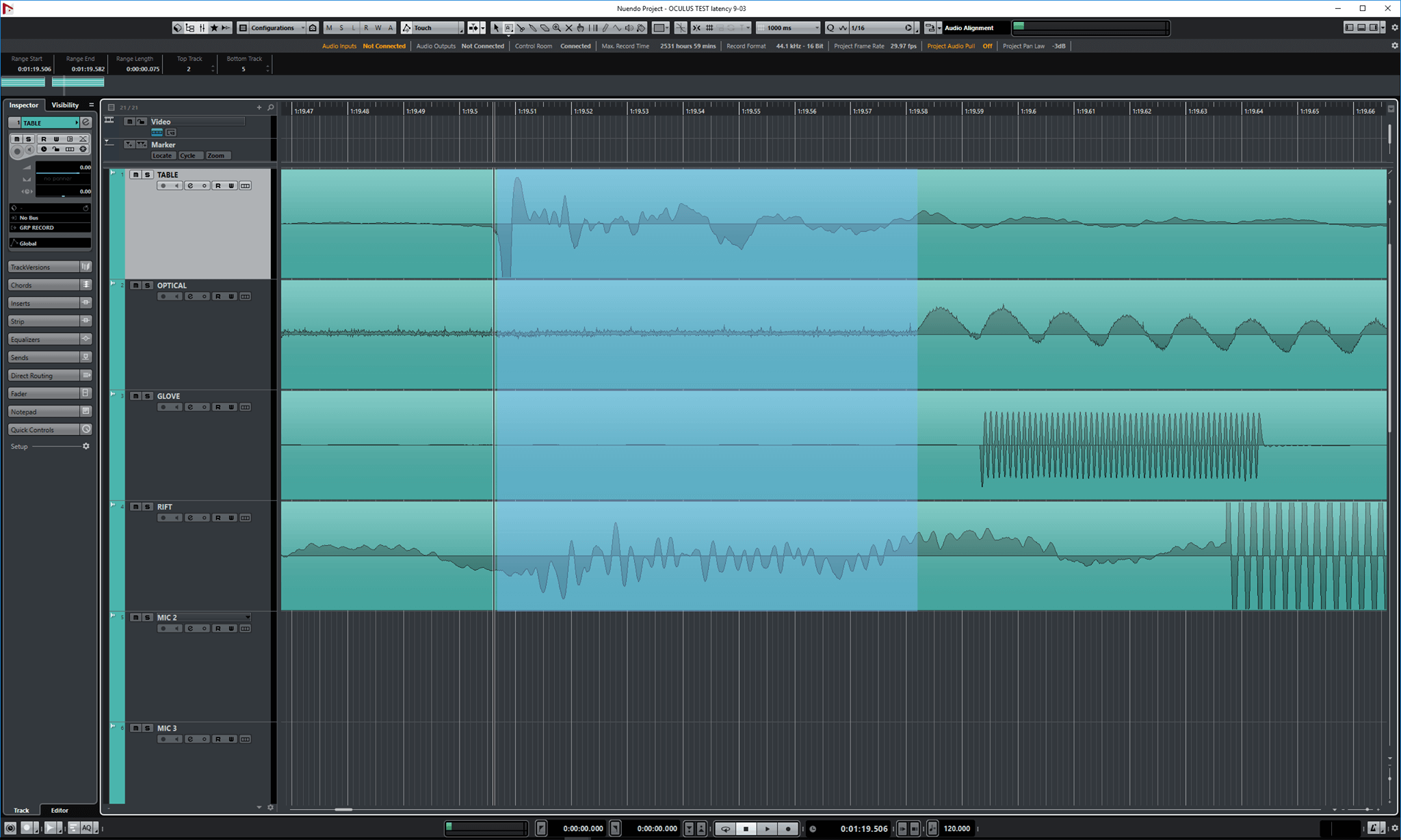Image resolution: width=1401 pixels, height=840 pixels.
Task: Select the Range Selection tool
Action: tap(508, 28)
